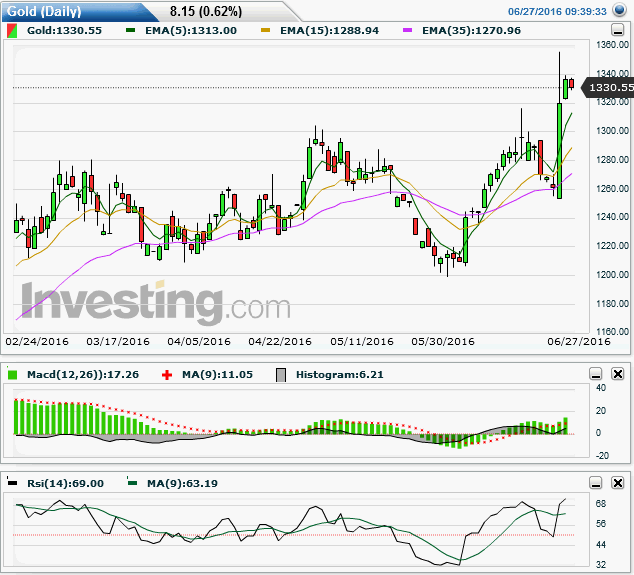Click the MA(9):11.05 label in MACD panel

[x=218, y=374]
